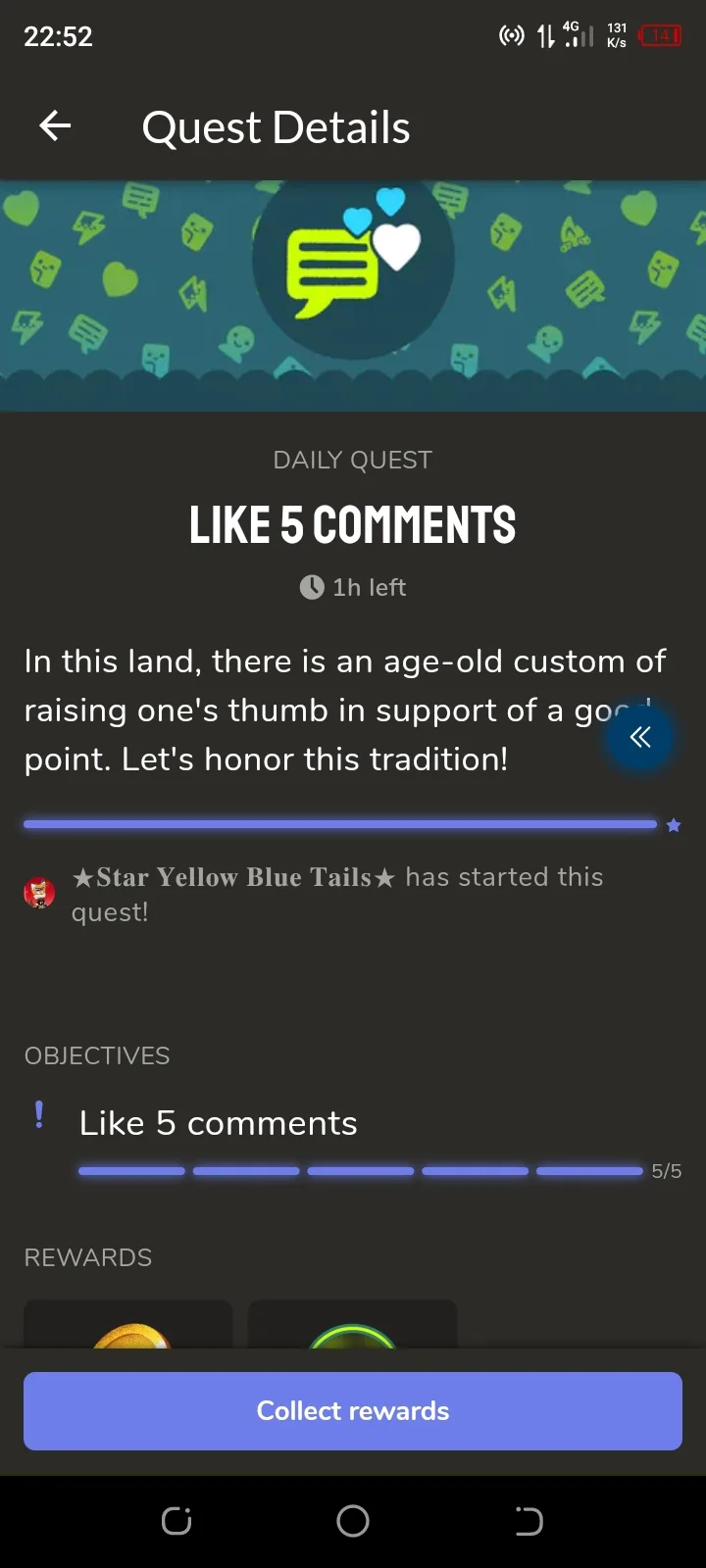Expand the floating double-chevron button
This screenshot has width=706, height=1568.
[640, 738]
